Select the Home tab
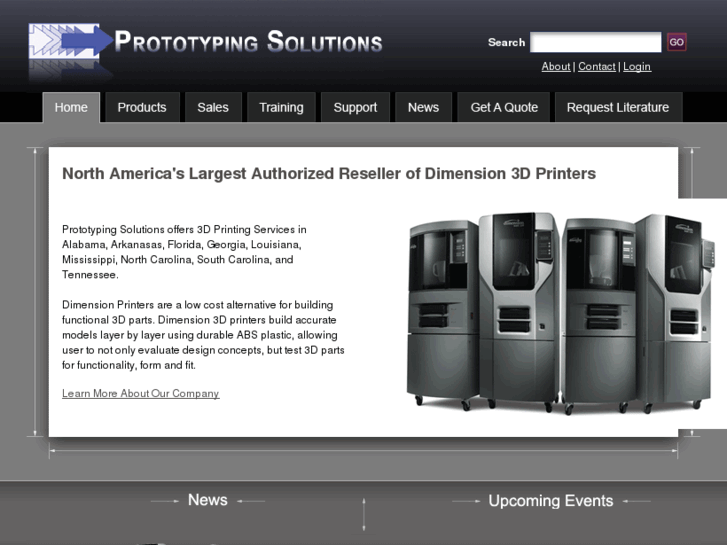Viewport: 727px width, 545px height. 71,107
